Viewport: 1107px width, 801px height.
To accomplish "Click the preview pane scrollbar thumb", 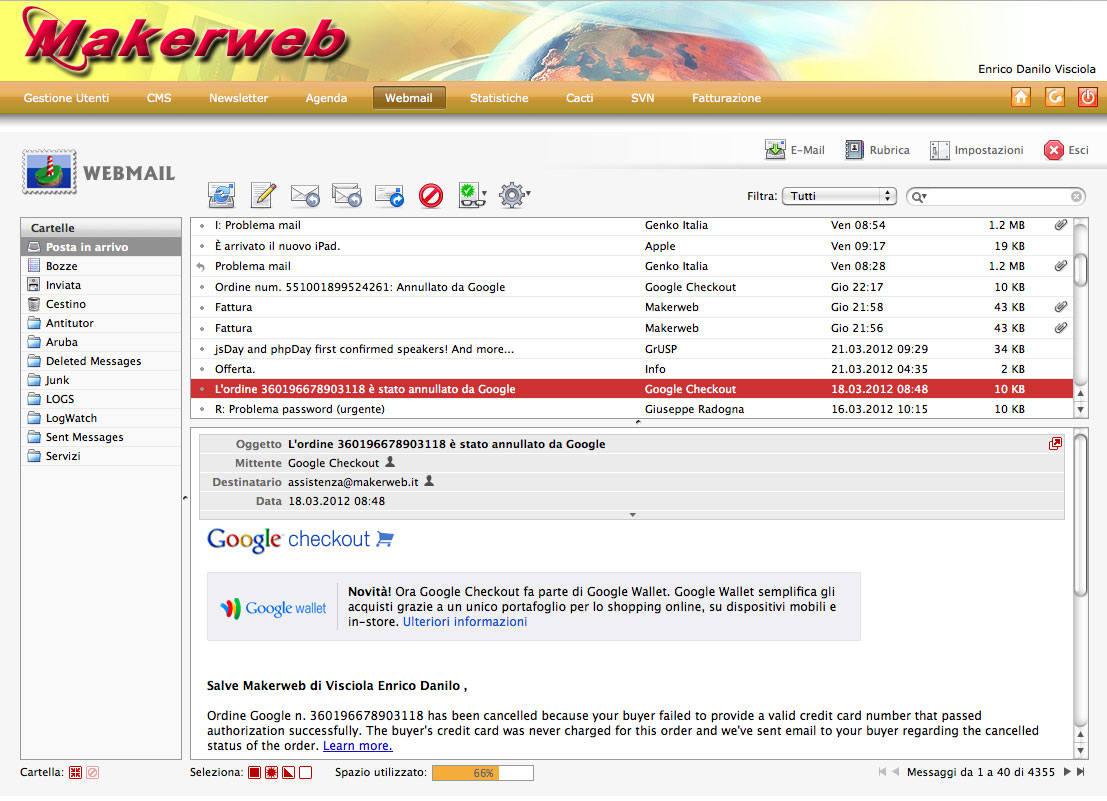I will [x=1080, y=515].
